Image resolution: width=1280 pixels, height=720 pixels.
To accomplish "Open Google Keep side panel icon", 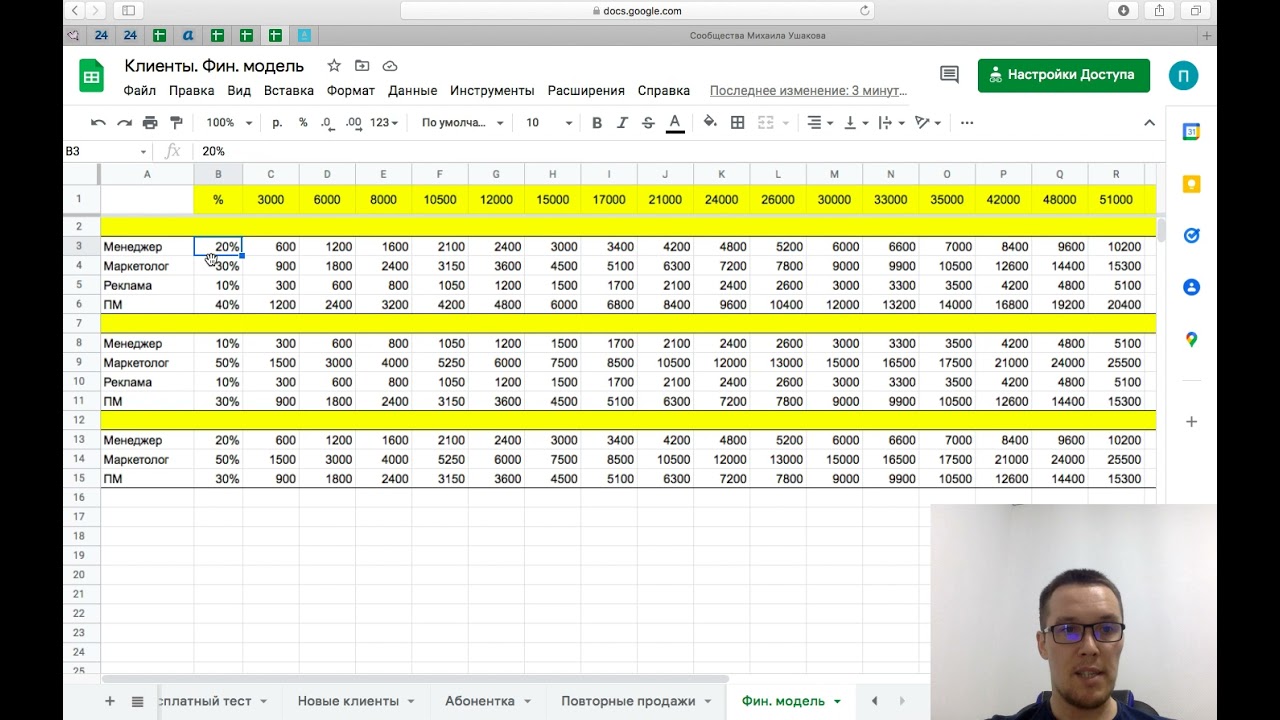I will click(x=1191, y=184).
